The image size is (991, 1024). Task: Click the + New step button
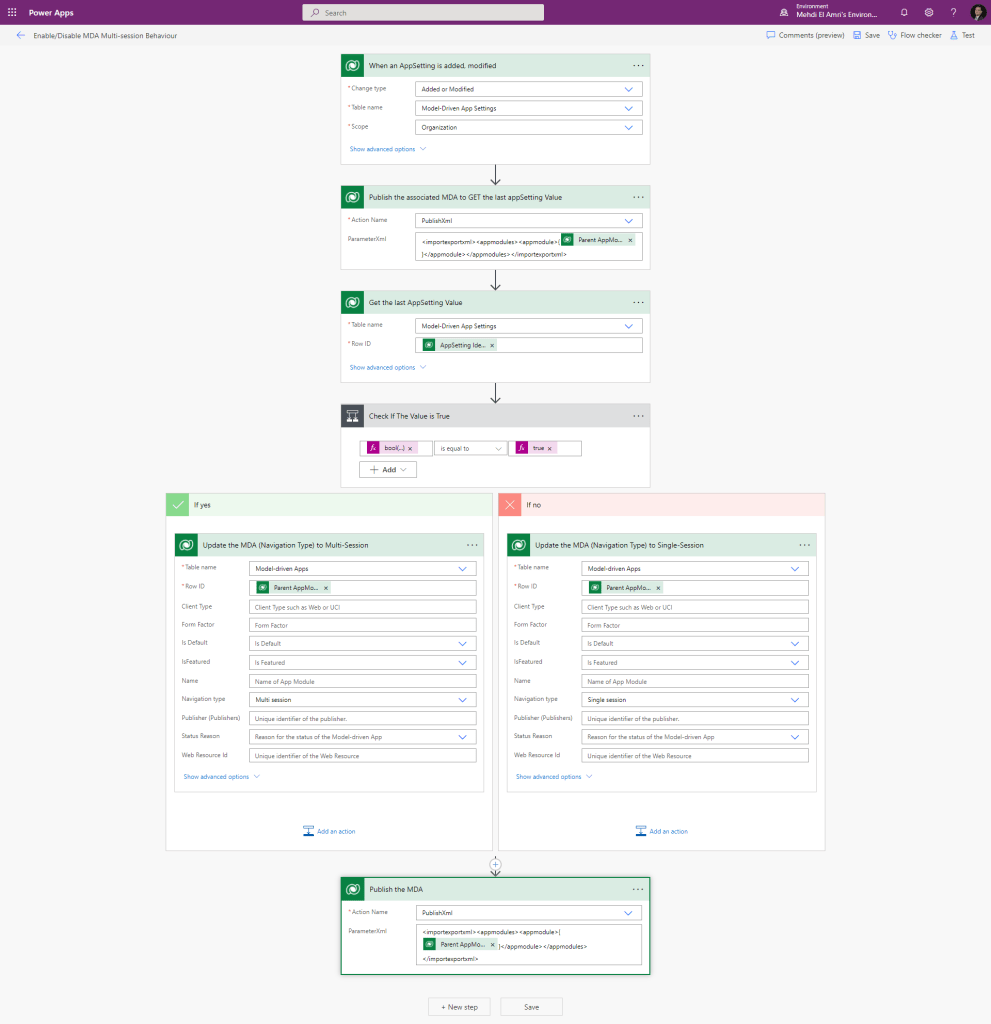(460, 1007)
